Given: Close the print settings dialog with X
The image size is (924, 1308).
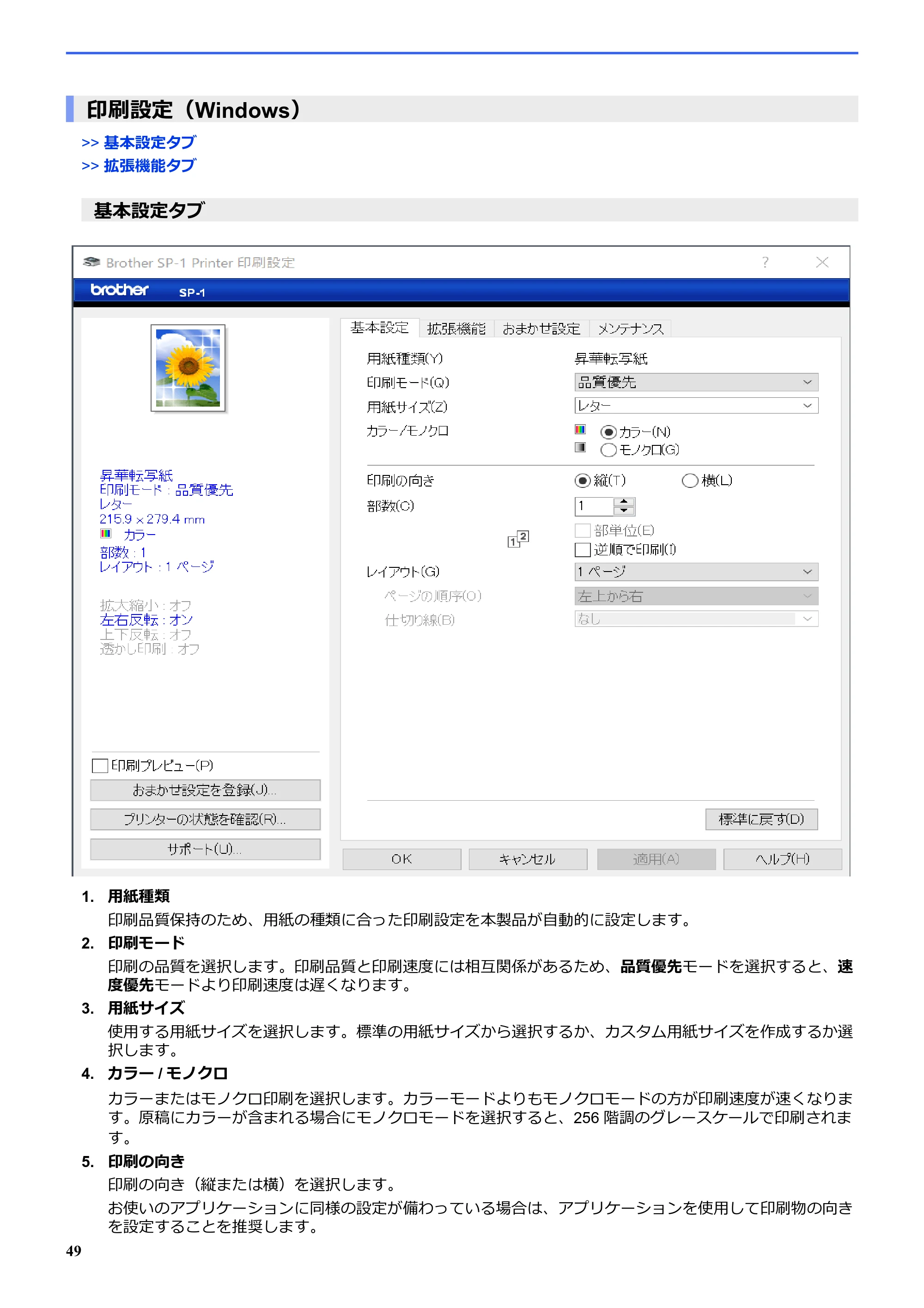Looking at the screenshot, I should [x=822, y=262].
